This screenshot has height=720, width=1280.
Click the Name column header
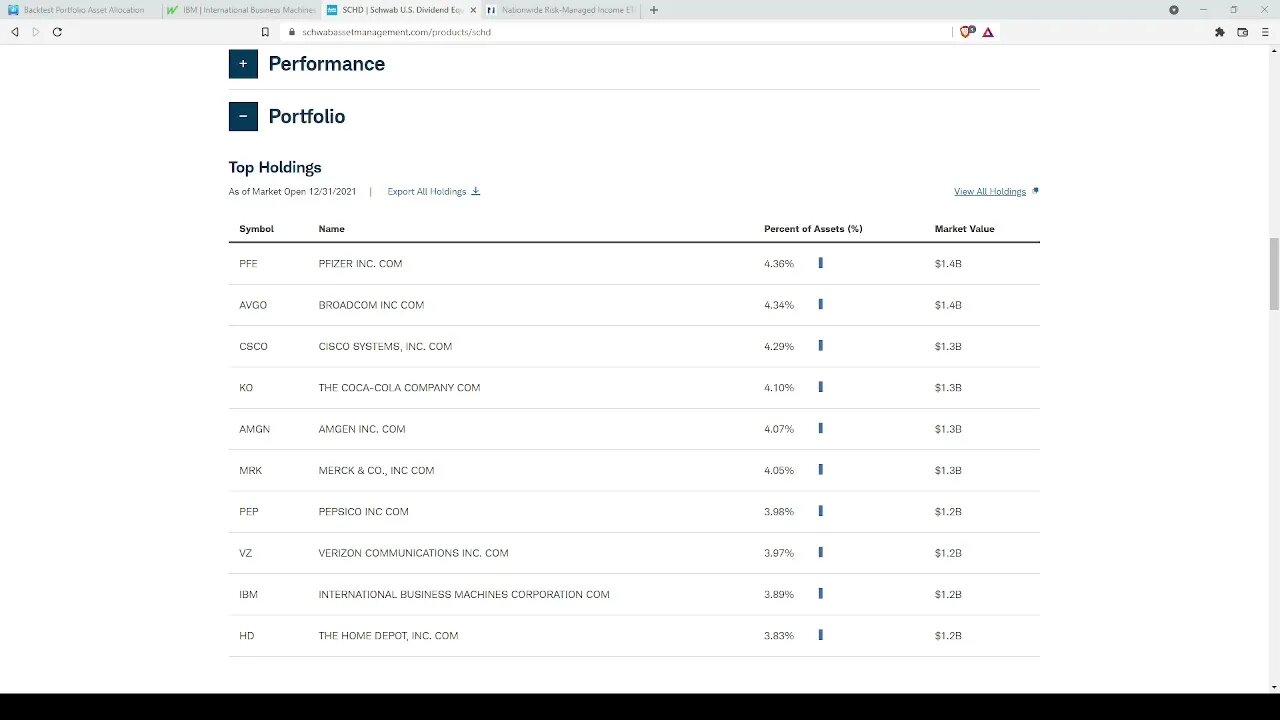(x=331, y=229)
